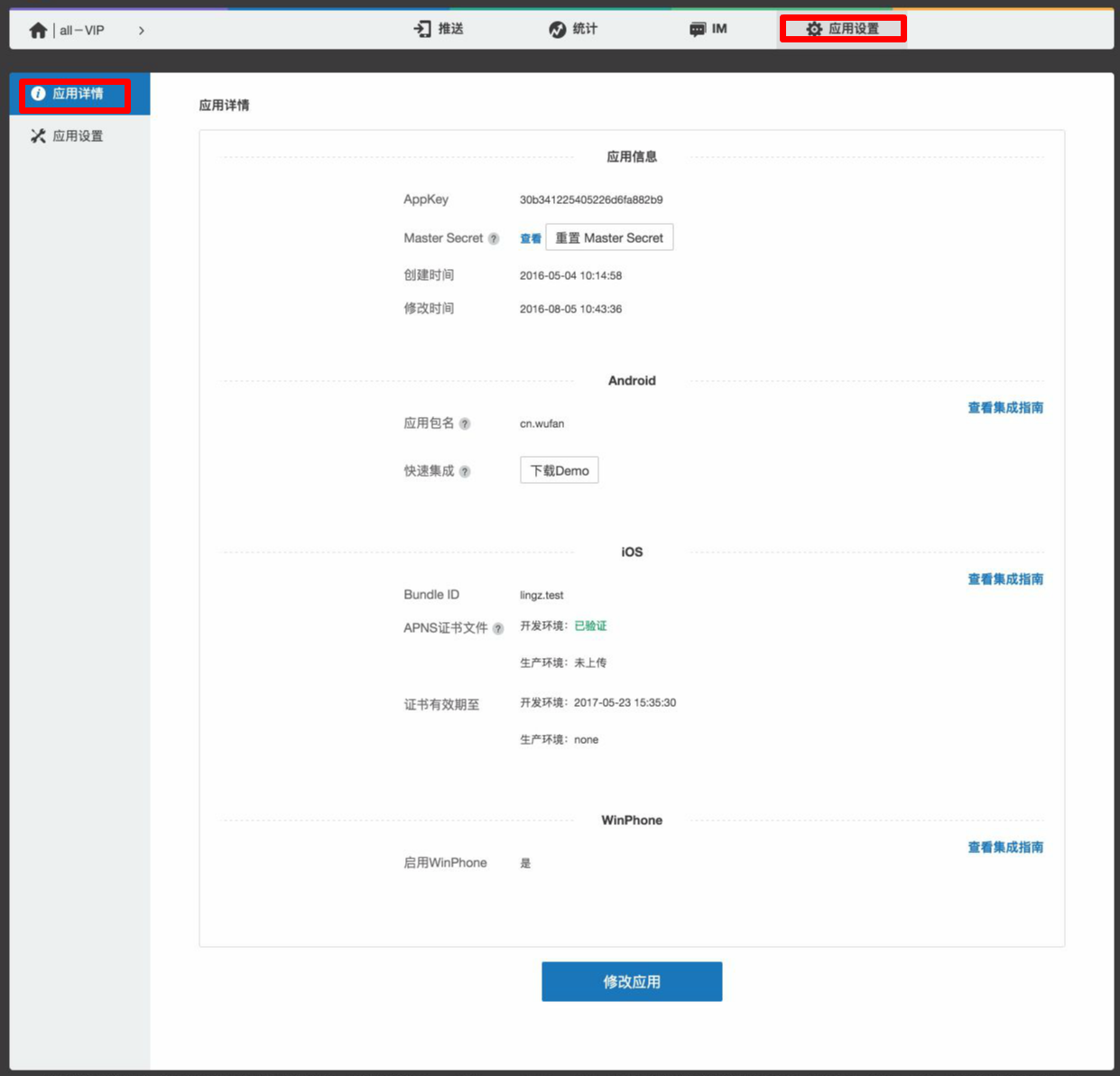Click the Bundle ID value lingz.test
The width and height of the screenshot is (1120, 1076).
[541, 595]
